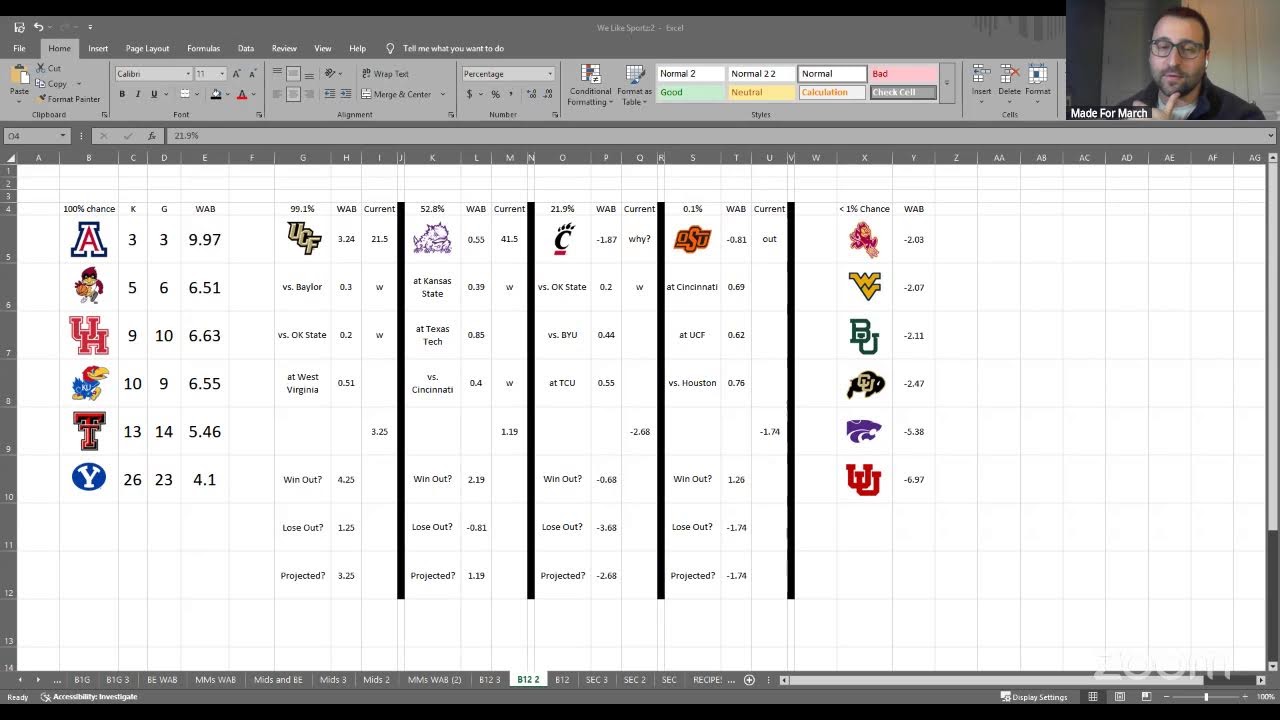Viewport: 1280px width, 720px height.
Task: Expand the formula bar
Action: coord(1271,136)
